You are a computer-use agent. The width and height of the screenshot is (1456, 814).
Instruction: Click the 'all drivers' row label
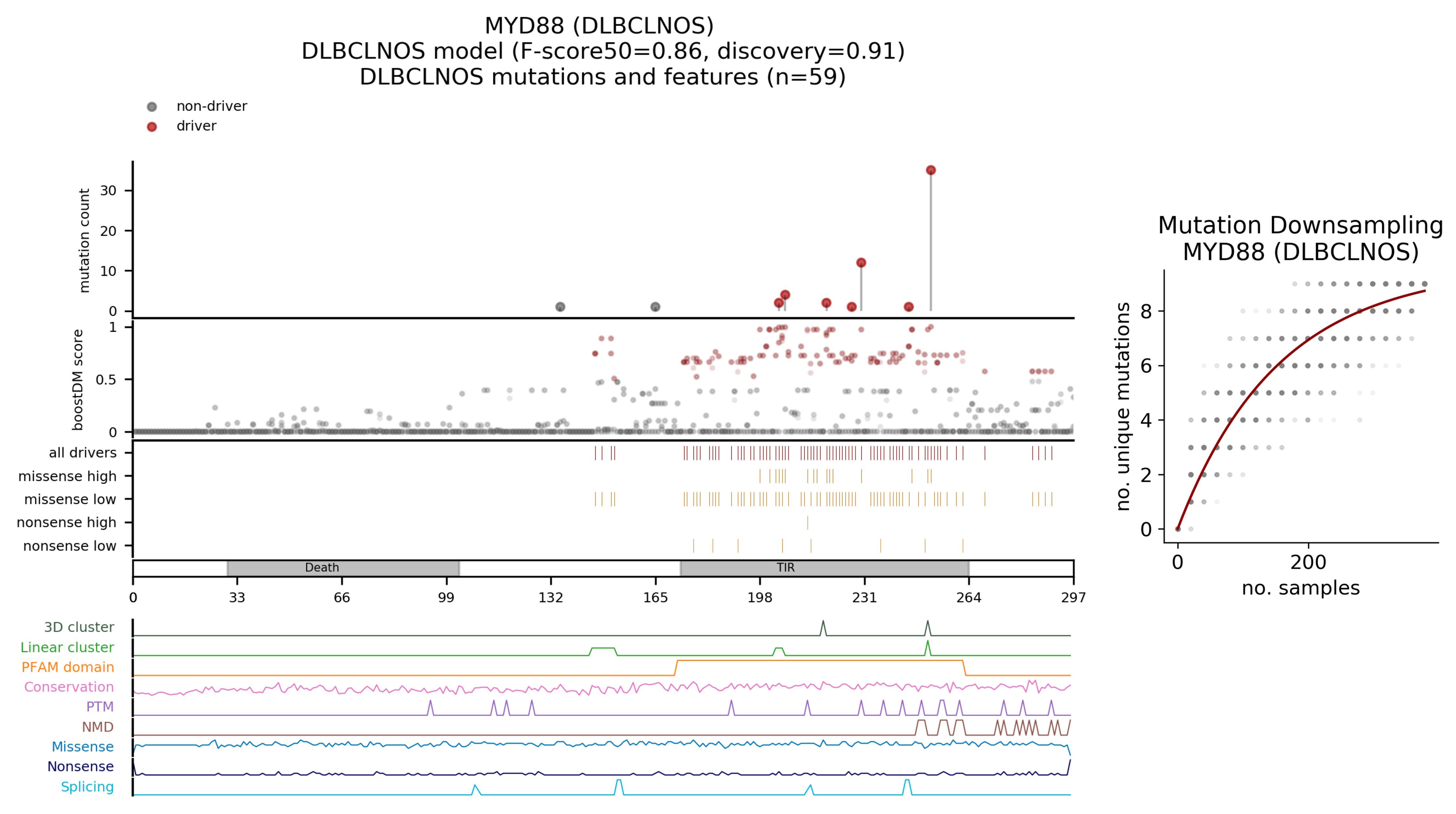pyautogui.click(x=83, y=453)
